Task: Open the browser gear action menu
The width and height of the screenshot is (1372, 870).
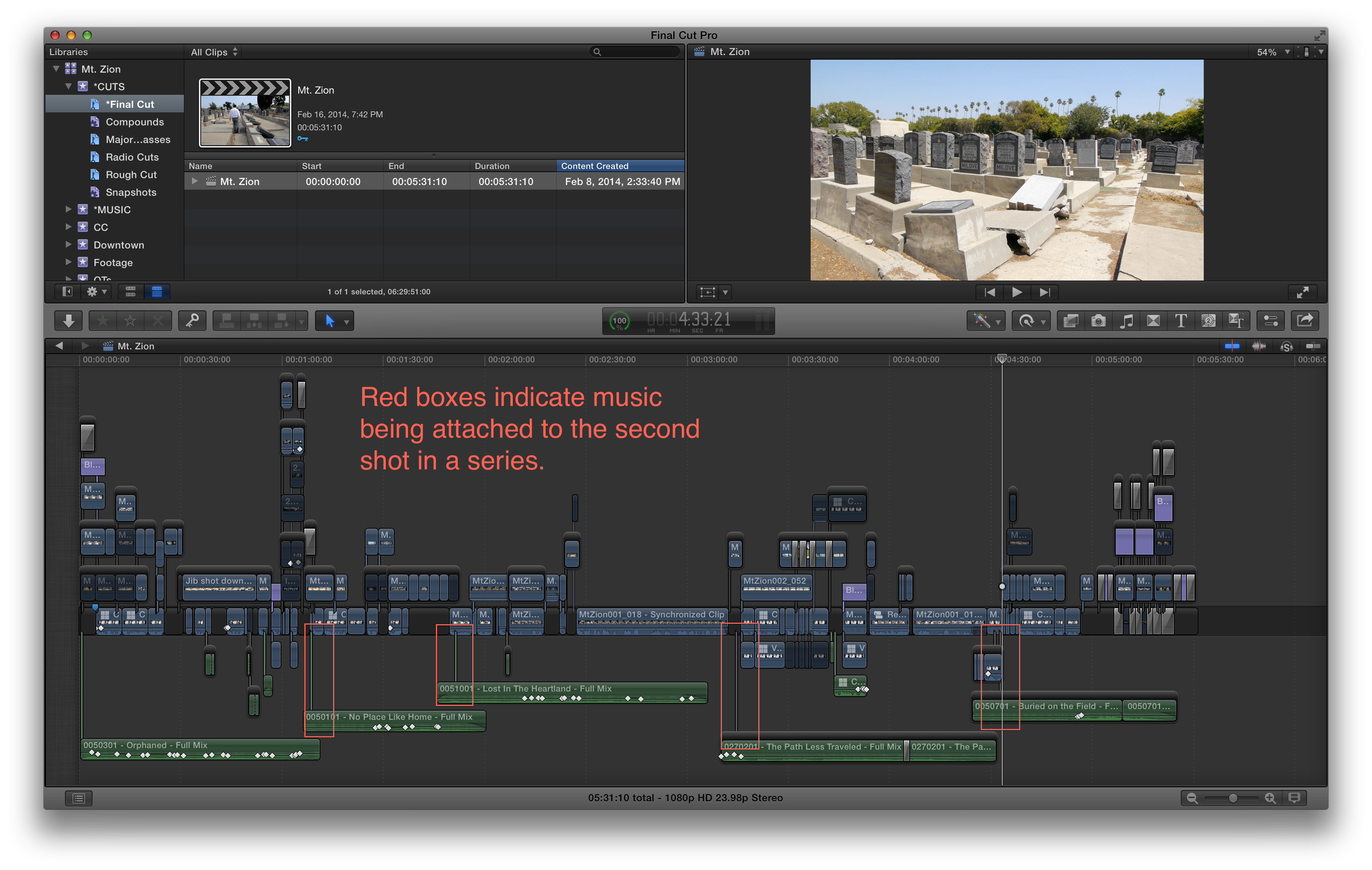Action: pyautogui.click(x=96, y=292)
